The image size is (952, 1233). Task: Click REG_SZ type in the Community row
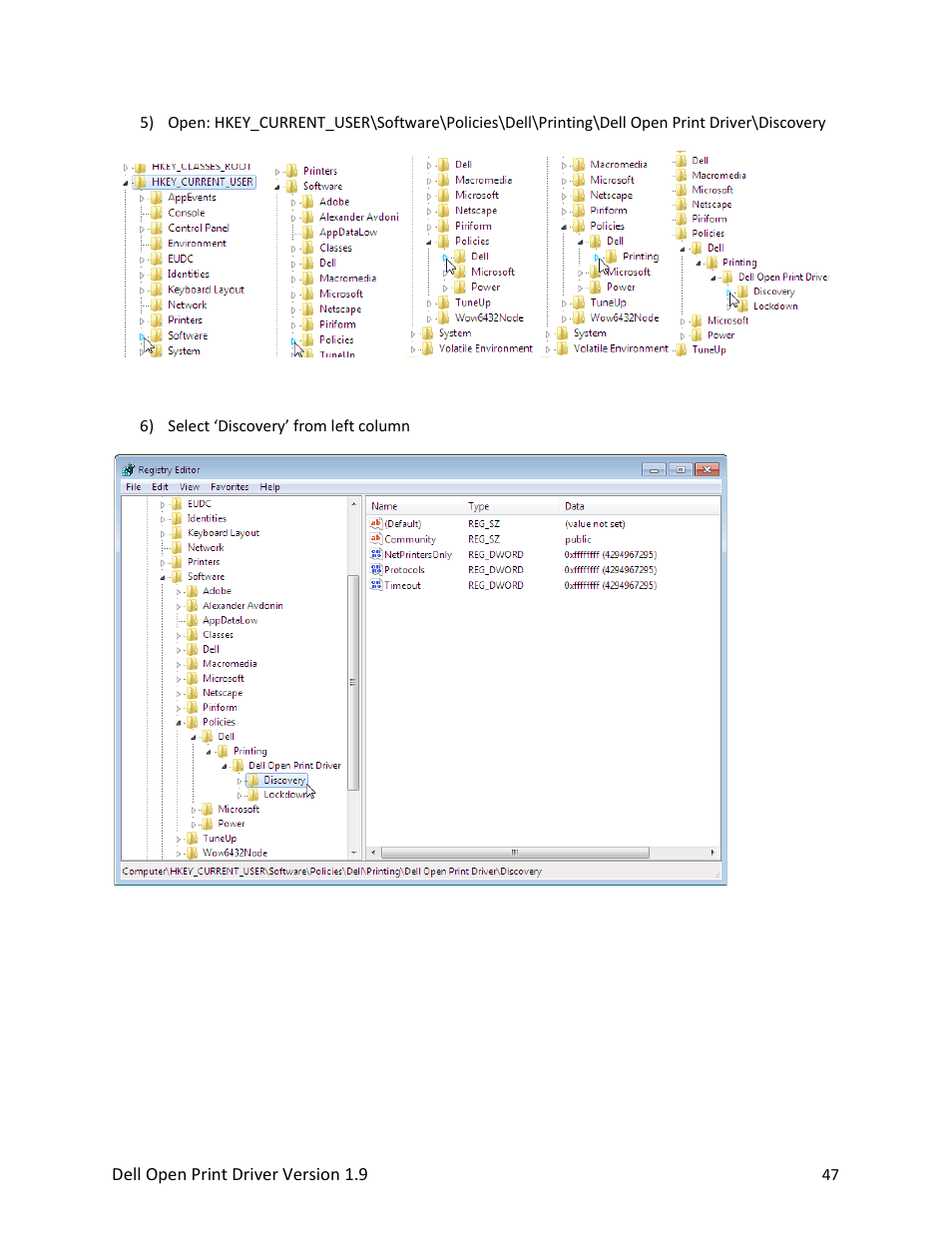tap(484, 539)
